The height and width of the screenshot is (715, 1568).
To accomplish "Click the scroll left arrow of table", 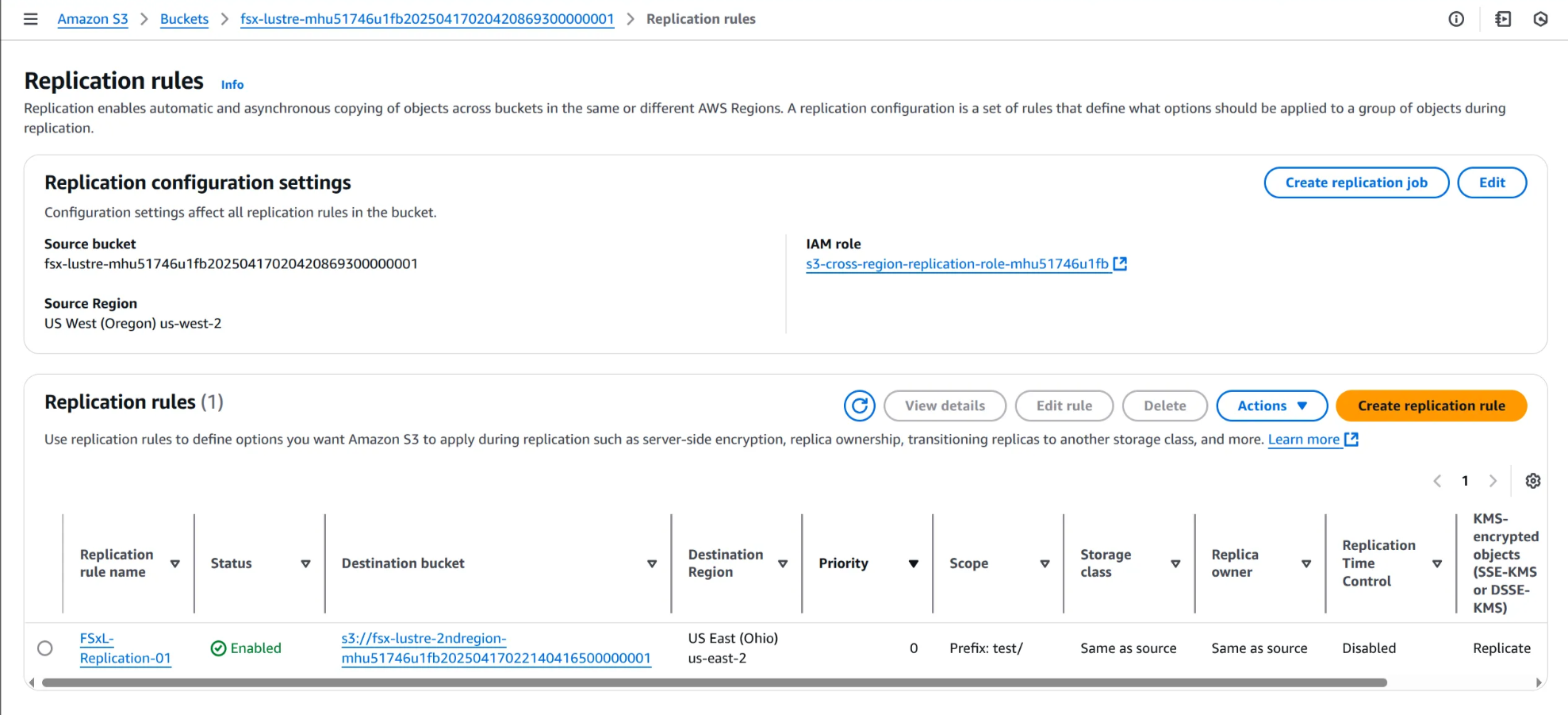I will (32, 682).
